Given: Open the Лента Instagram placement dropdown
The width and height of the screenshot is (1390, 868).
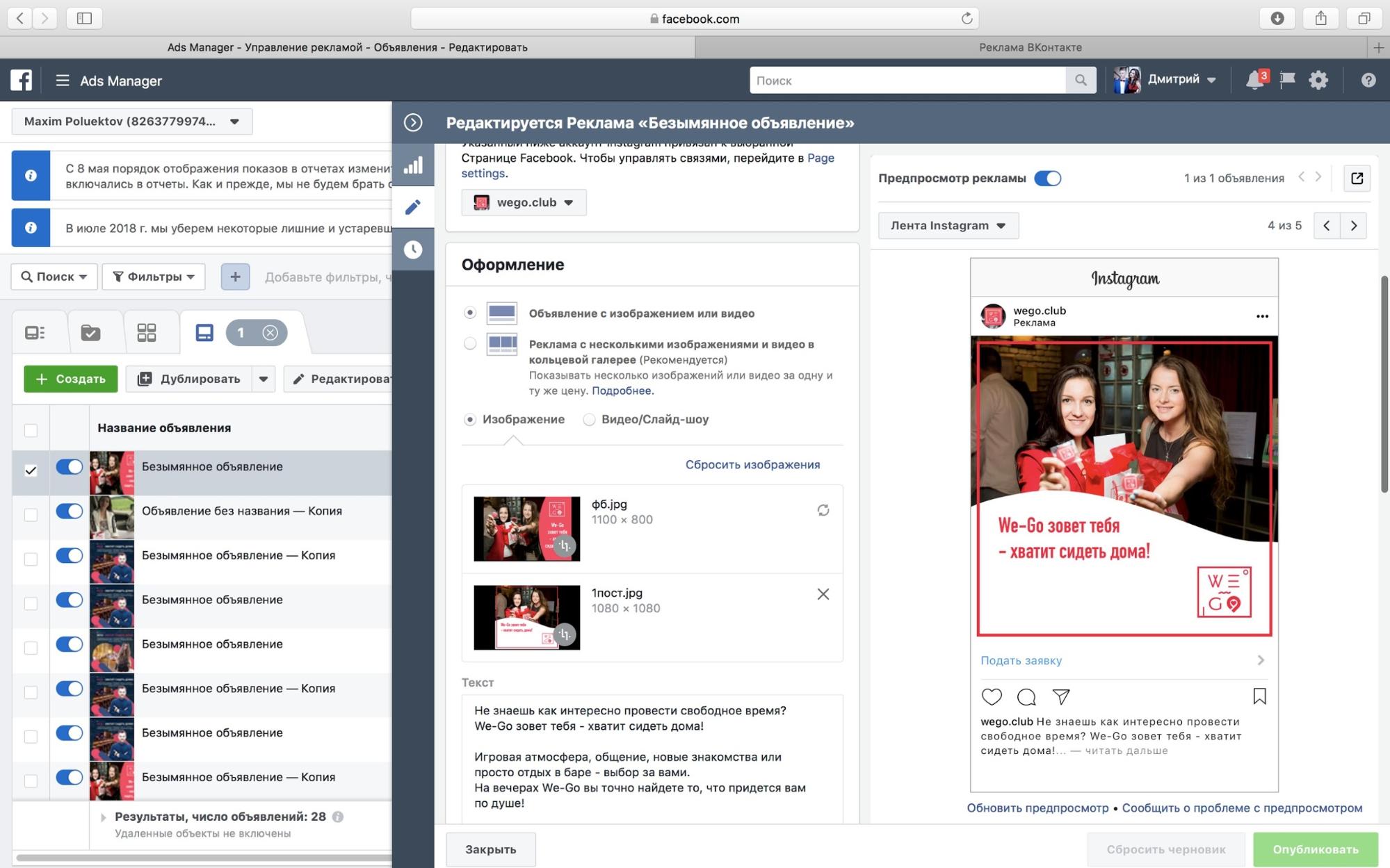Looking at the screenshot, I should click(947, 224).
